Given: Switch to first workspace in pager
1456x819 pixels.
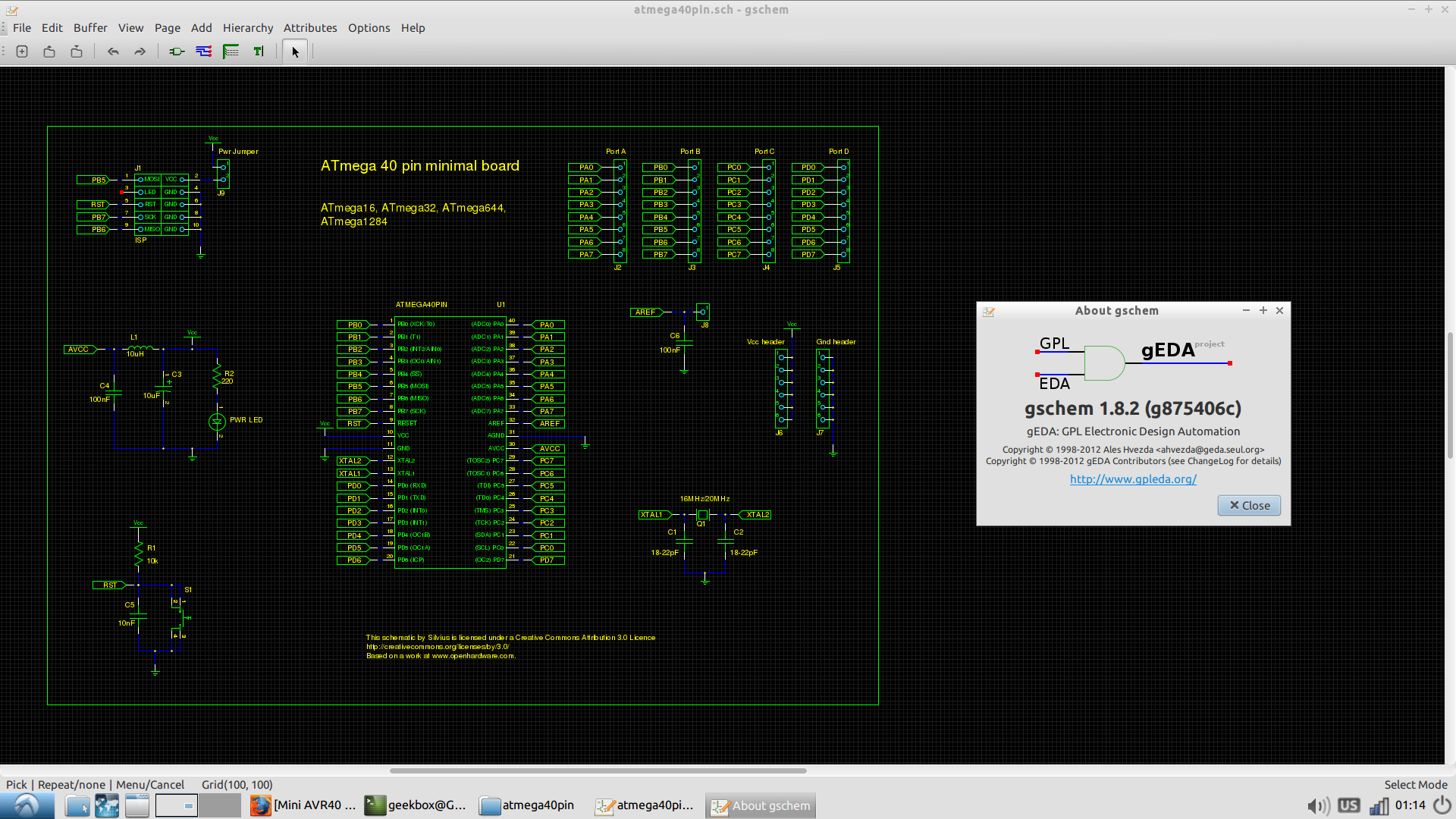Looking at the screenshot, I should pos(177,805).
